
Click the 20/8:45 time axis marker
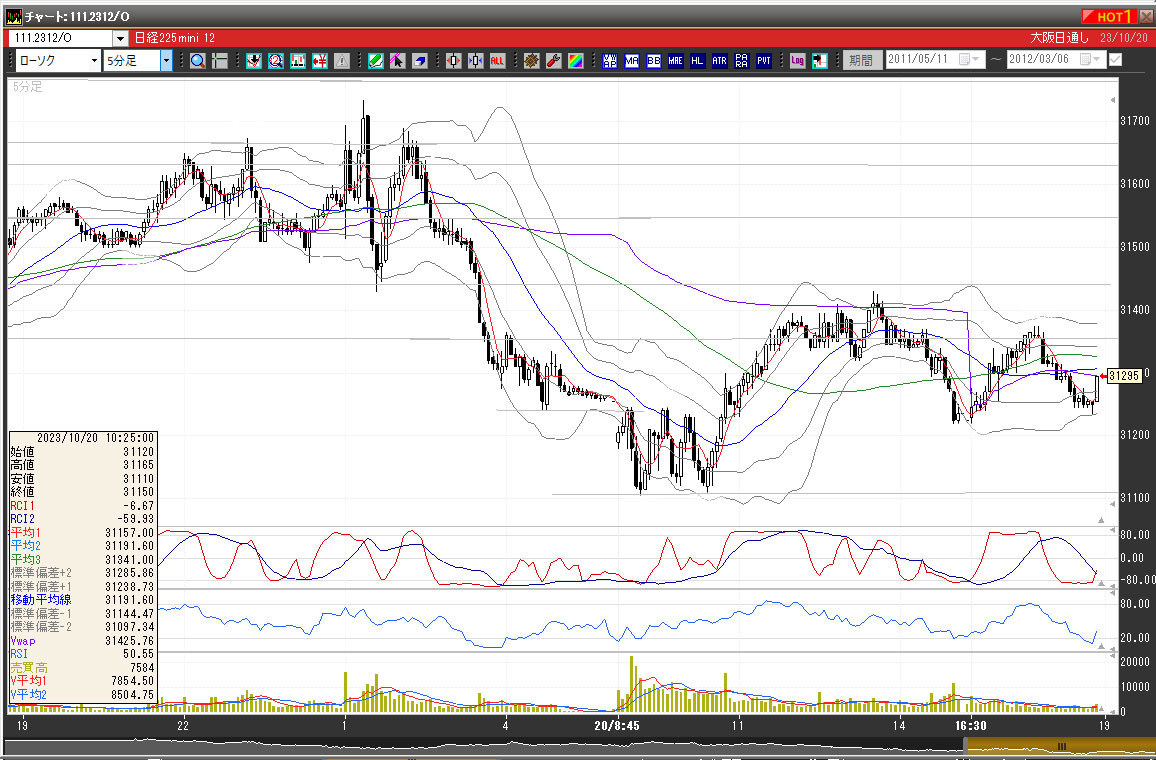tap(617, 726)
